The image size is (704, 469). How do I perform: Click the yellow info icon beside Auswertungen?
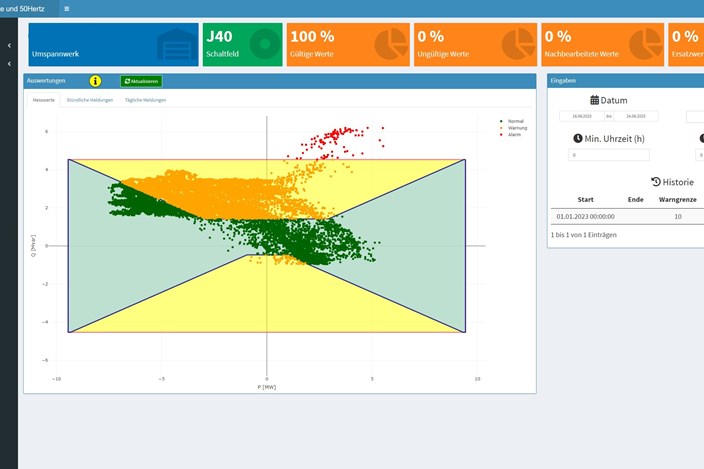96,81
